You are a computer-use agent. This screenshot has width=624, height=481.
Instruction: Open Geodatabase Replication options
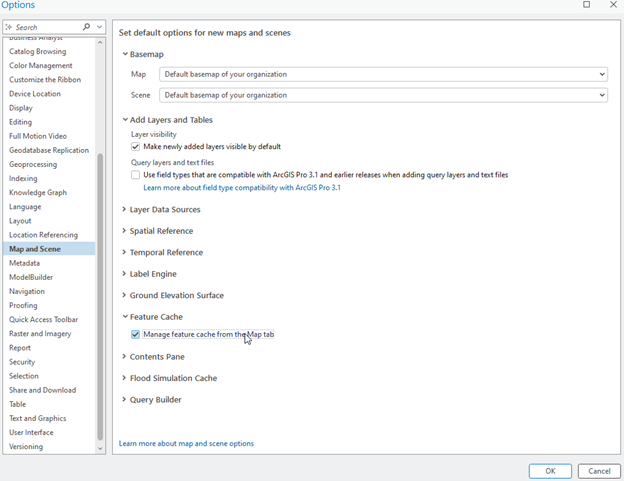[x=49, y=150]
